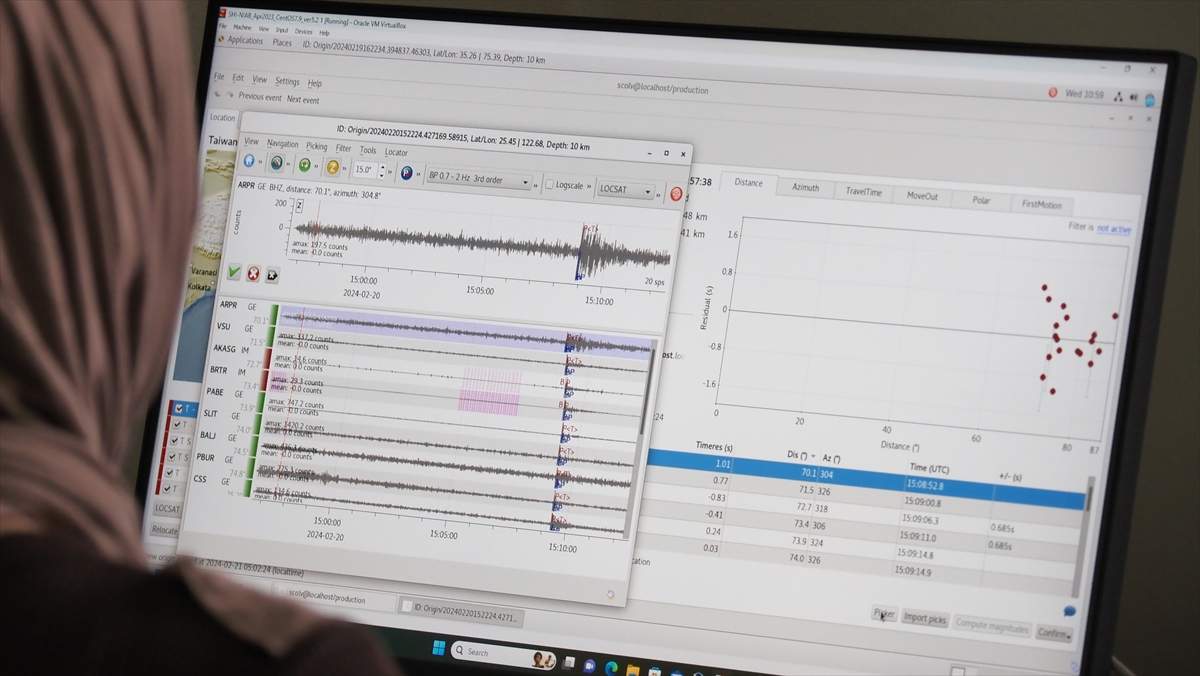Open the Filter menu

[343, 148]
